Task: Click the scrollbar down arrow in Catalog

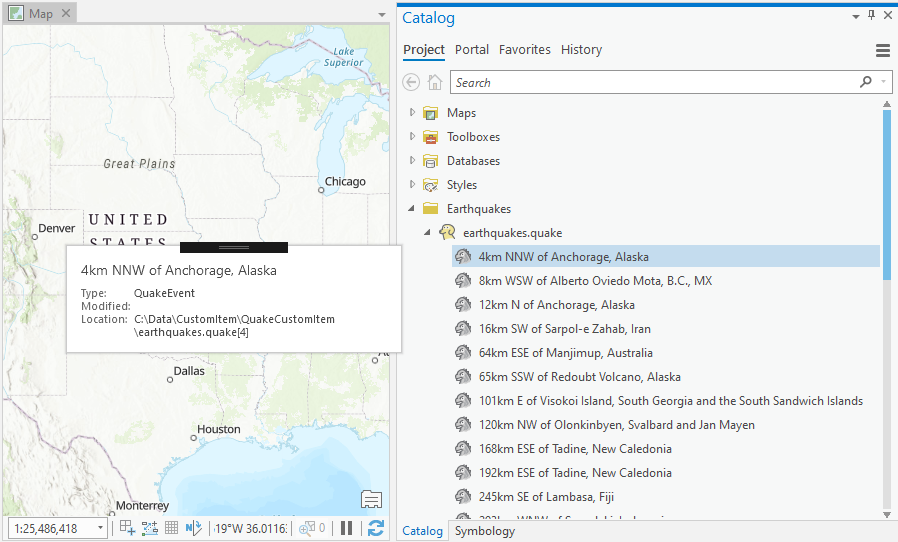Action: pos(887,514)
